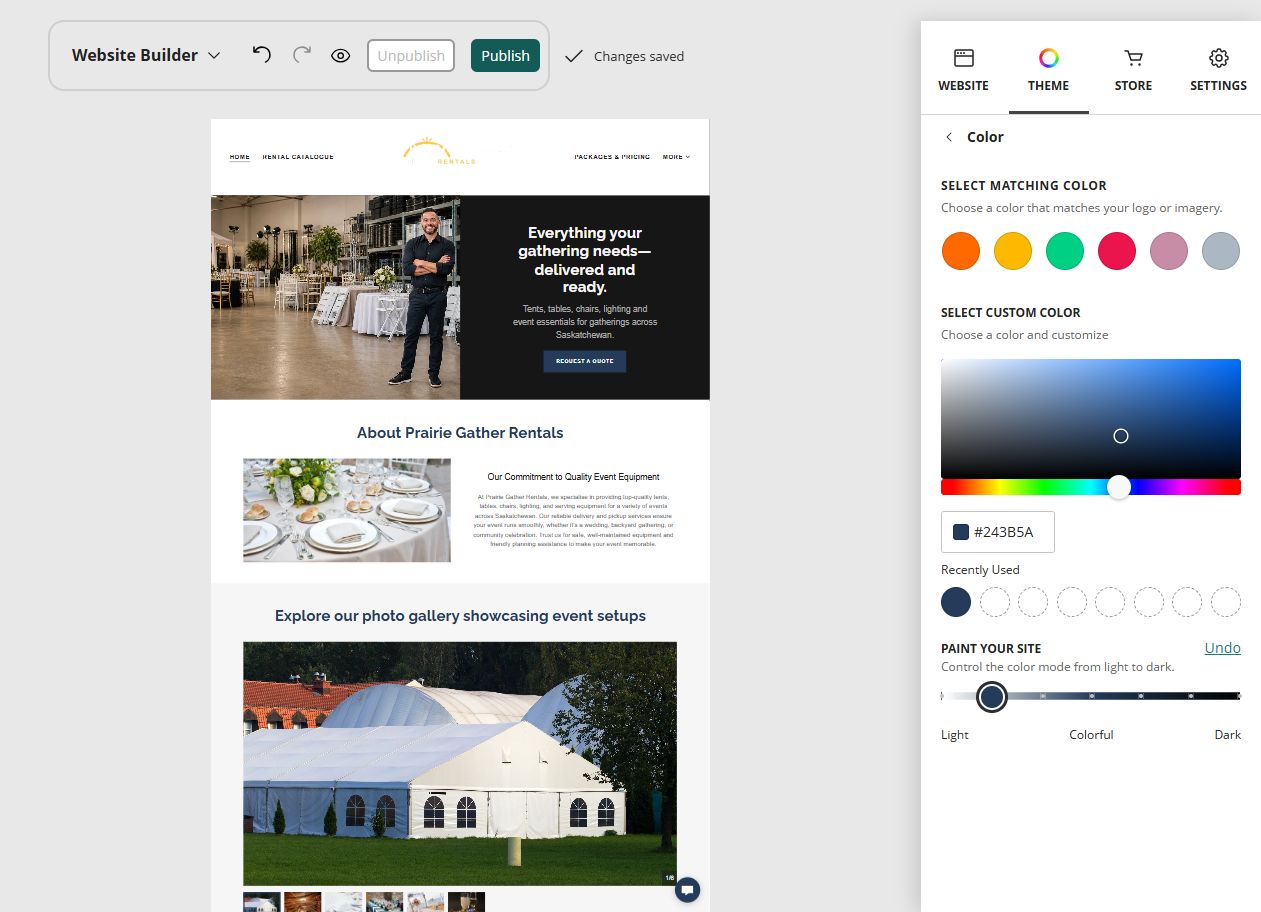Open the Website Builder dropdown
1261x912 pixels.
[x=146, y=55]
